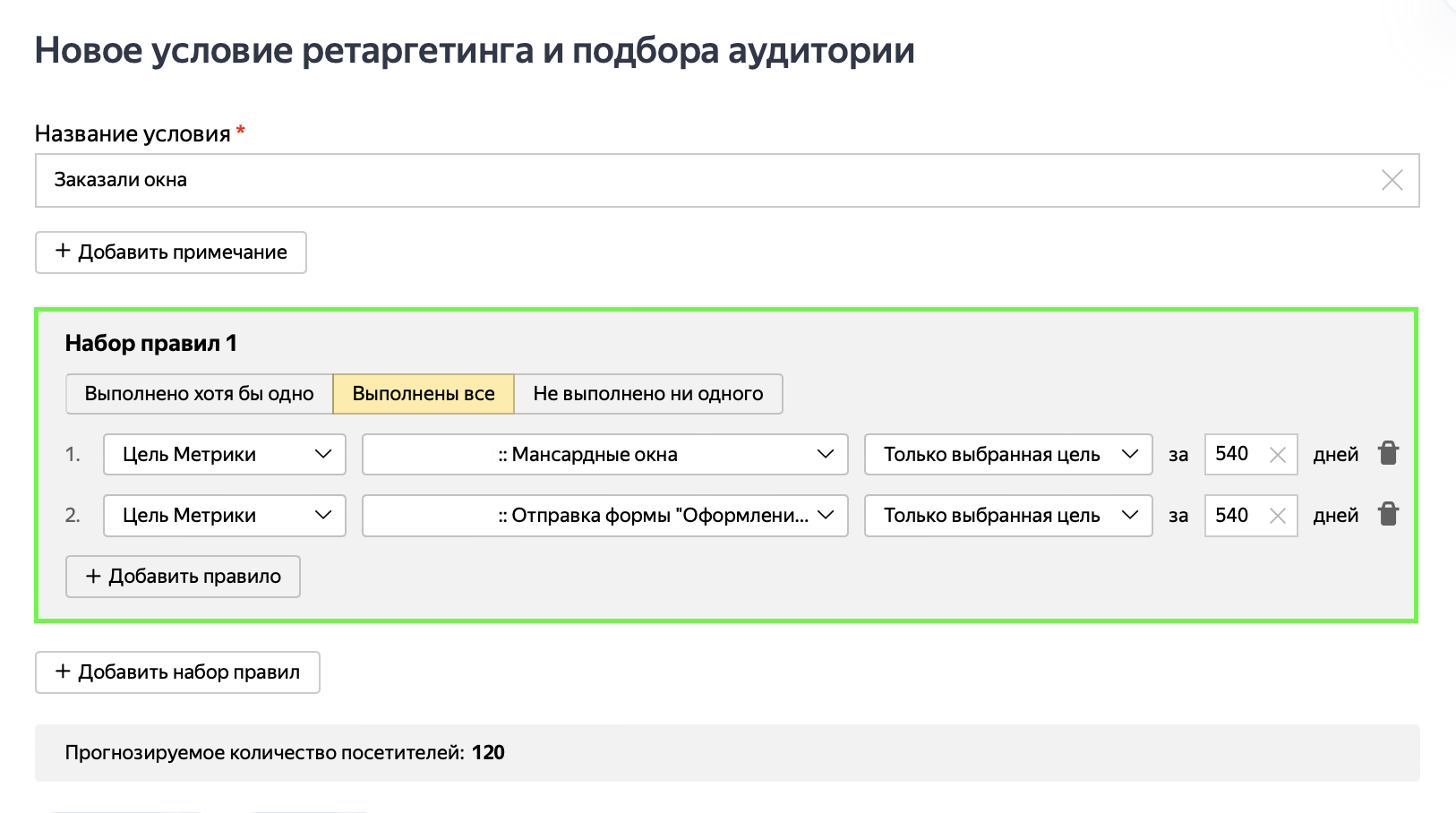Click the Добавить правило button
1456x813 pixels.
coord(183,576)
